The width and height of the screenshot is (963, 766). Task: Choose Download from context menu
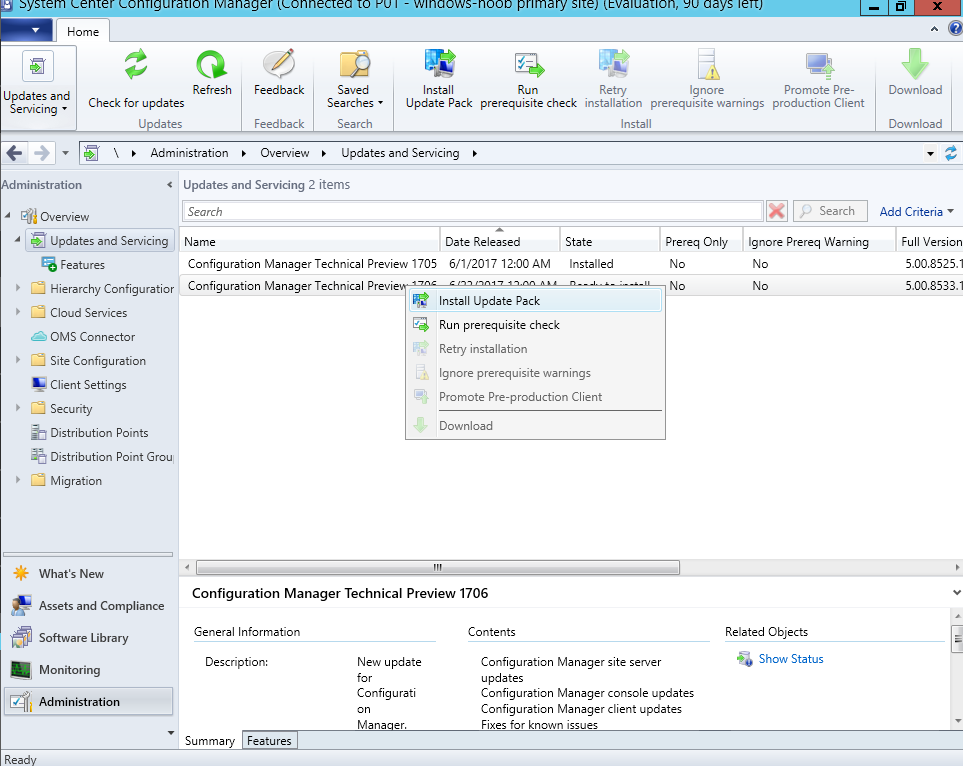535,426
